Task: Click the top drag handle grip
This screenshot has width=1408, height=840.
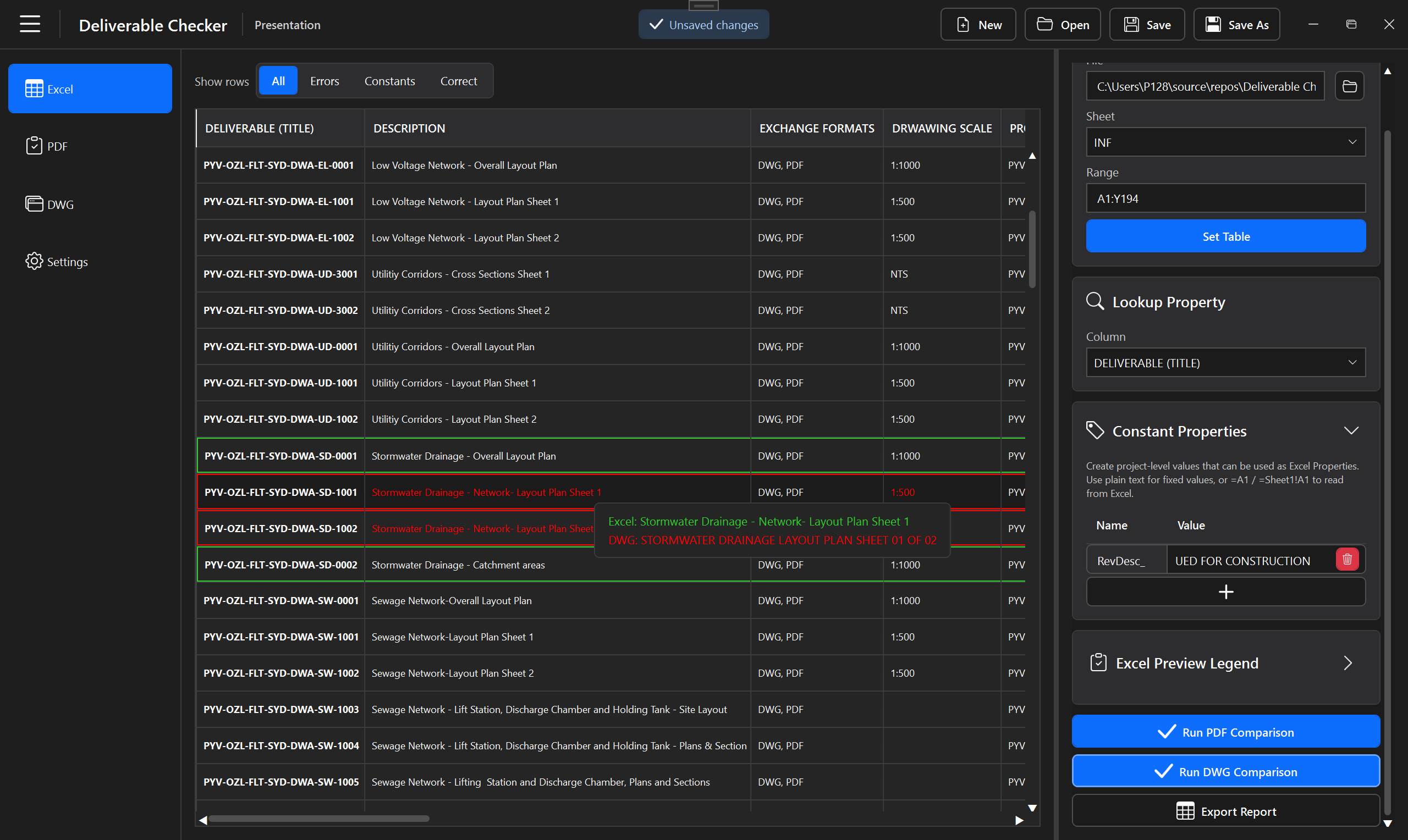Action: point(703,5)
